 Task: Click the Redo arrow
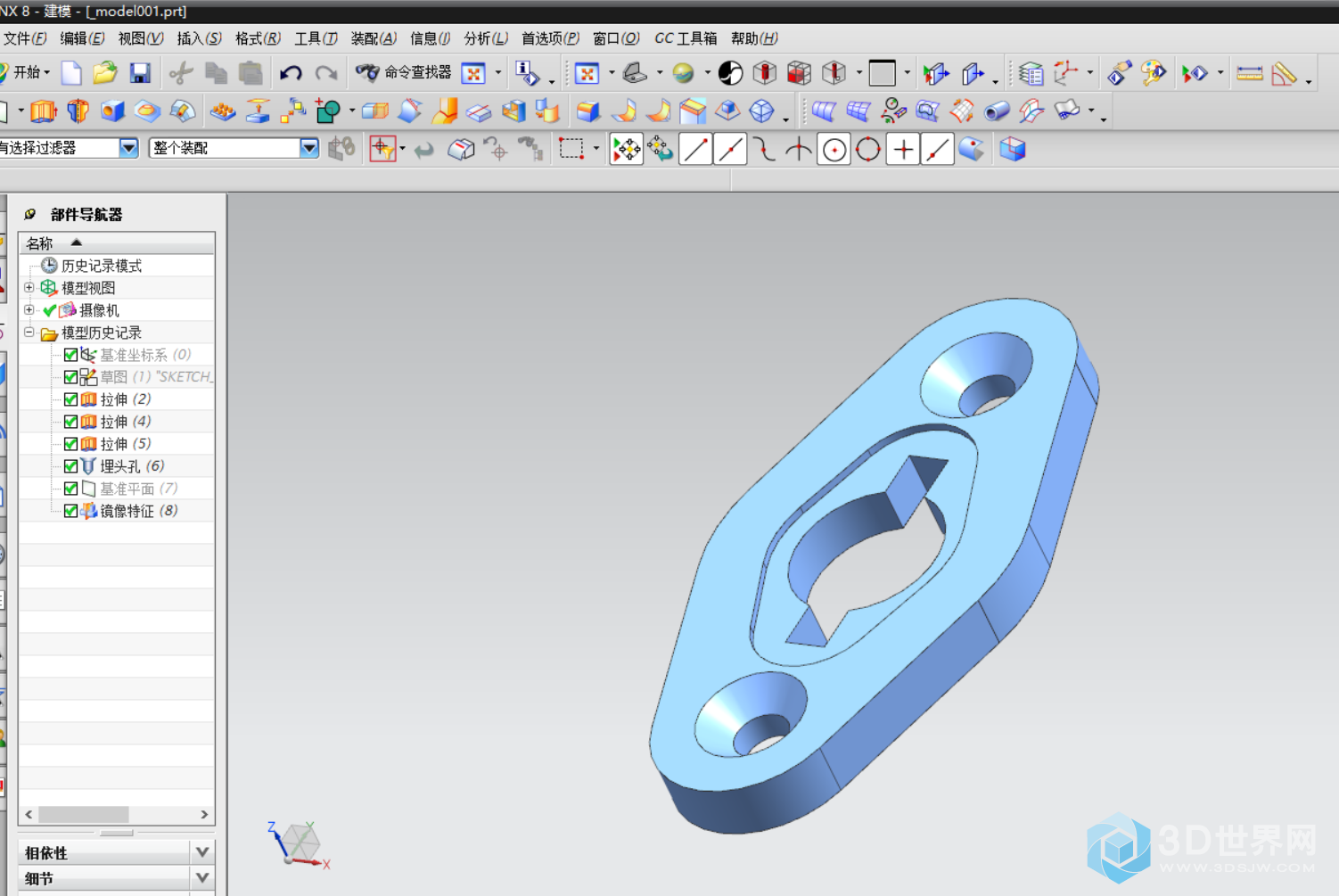(326, 73)
